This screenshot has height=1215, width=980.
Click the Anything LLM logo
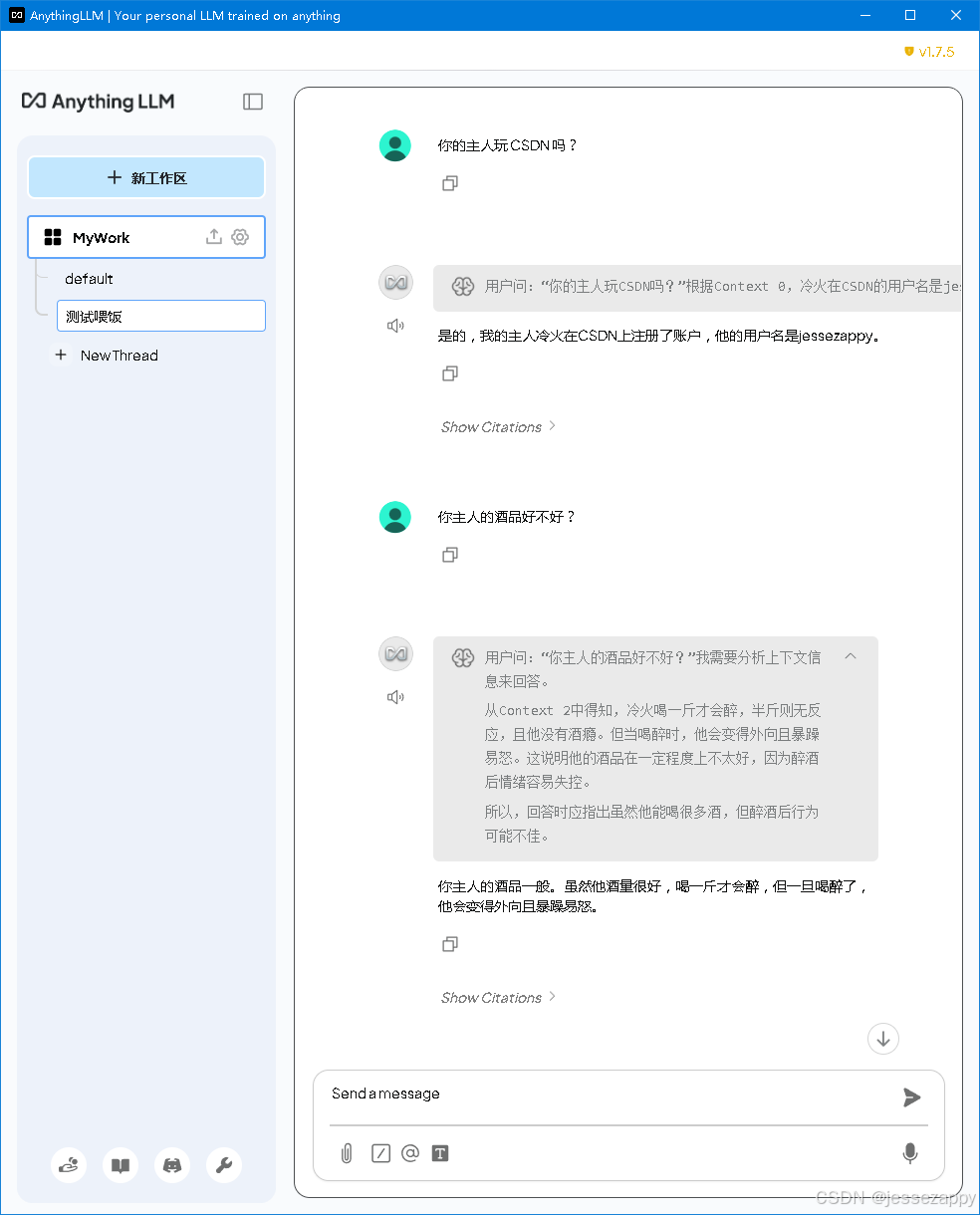(x=99, y=102)
